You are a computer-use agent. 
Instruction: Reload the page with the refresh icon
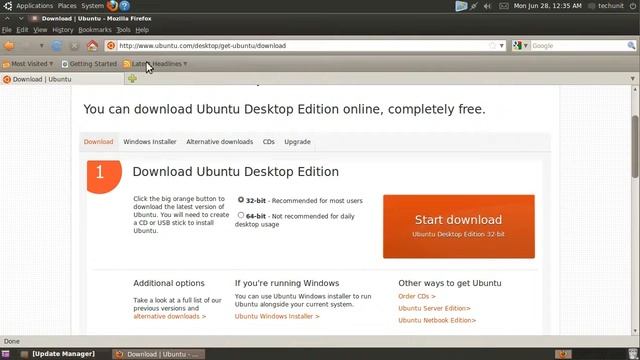[57, 46]
